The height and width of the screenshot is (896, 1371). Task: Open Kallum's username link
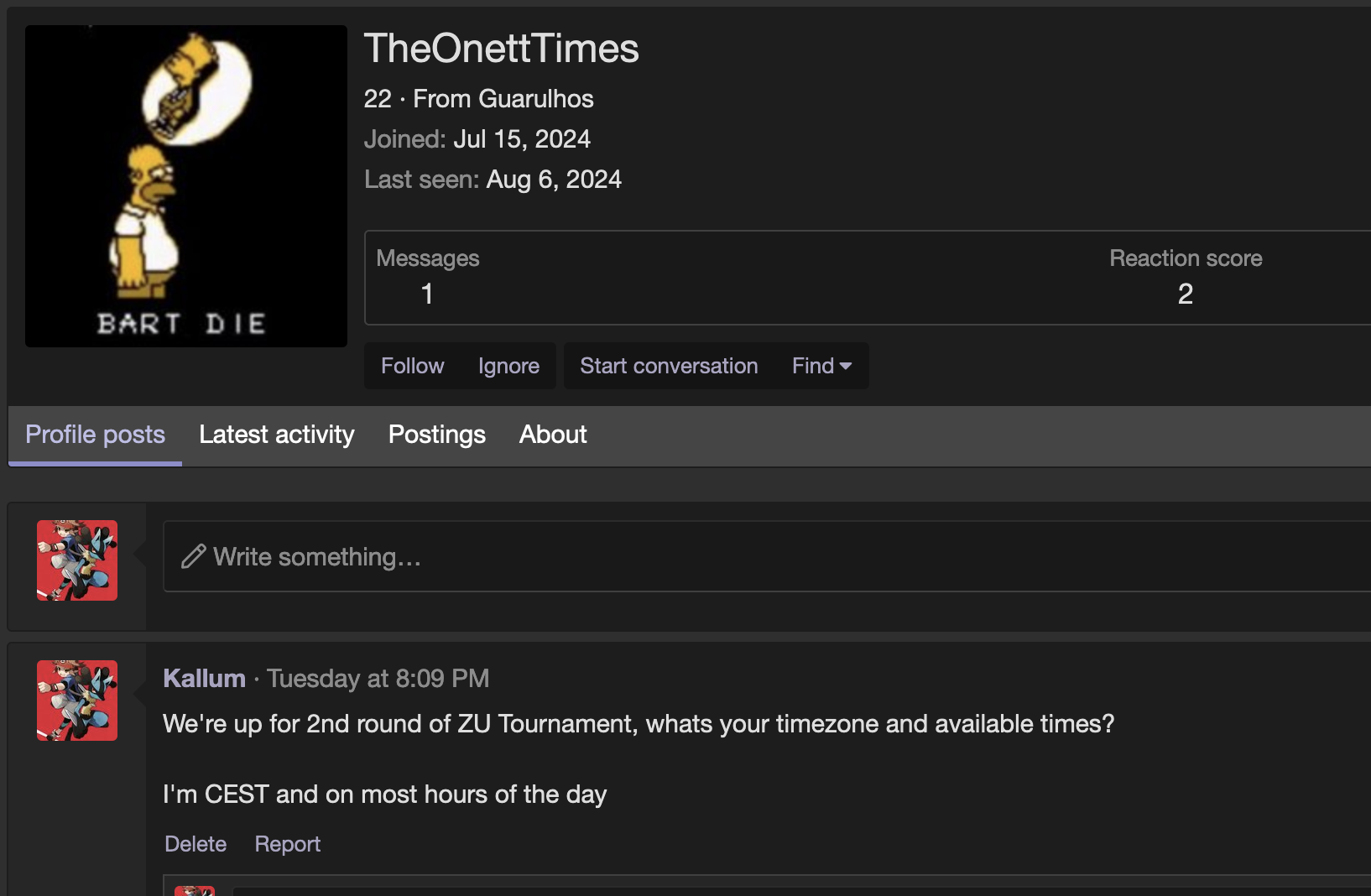point(204,678)
